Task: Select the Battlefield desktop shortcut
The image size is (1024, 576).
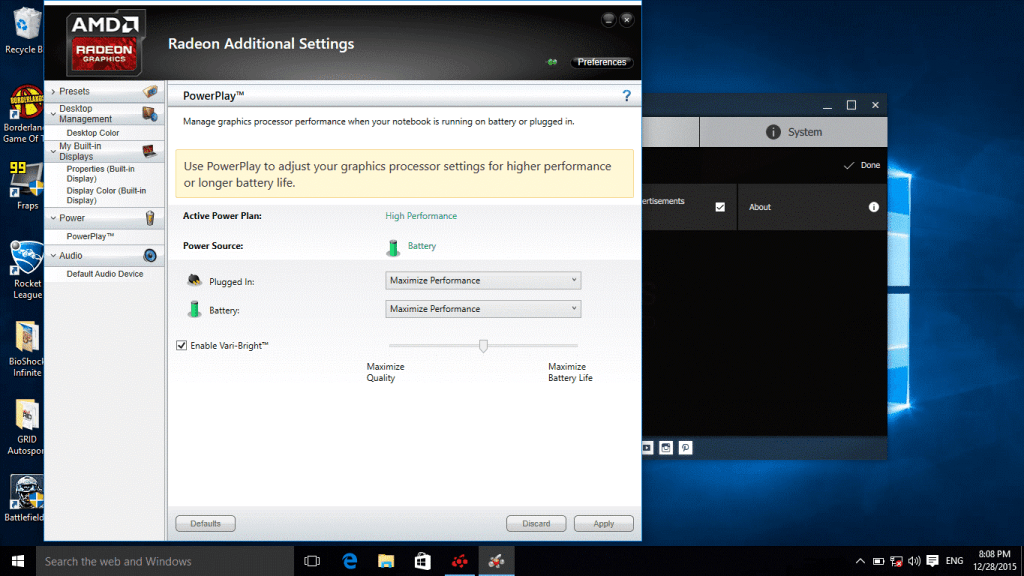Action: coord(25,499)
